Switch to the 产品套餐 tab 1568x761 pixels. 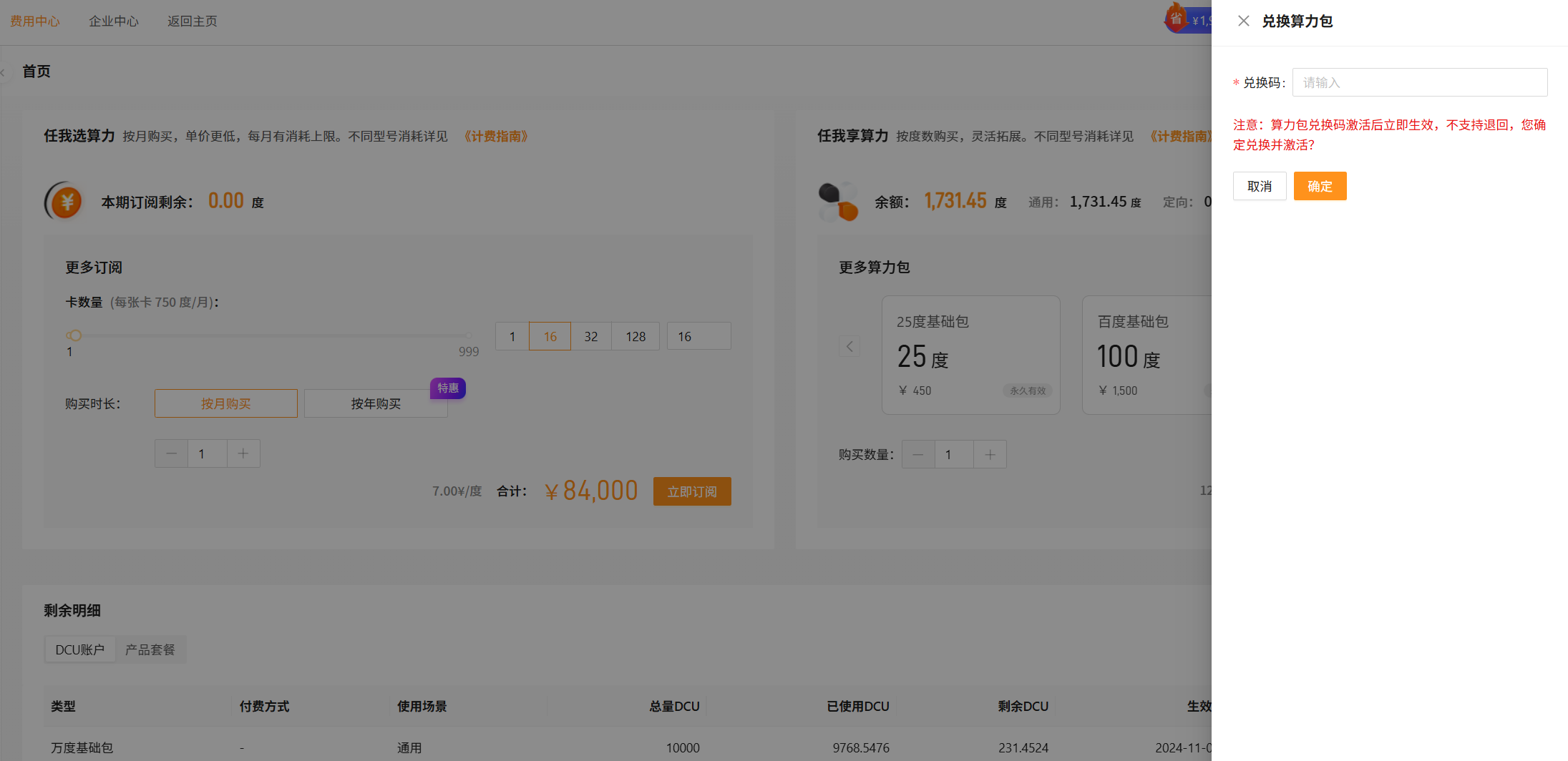point(150,649)
